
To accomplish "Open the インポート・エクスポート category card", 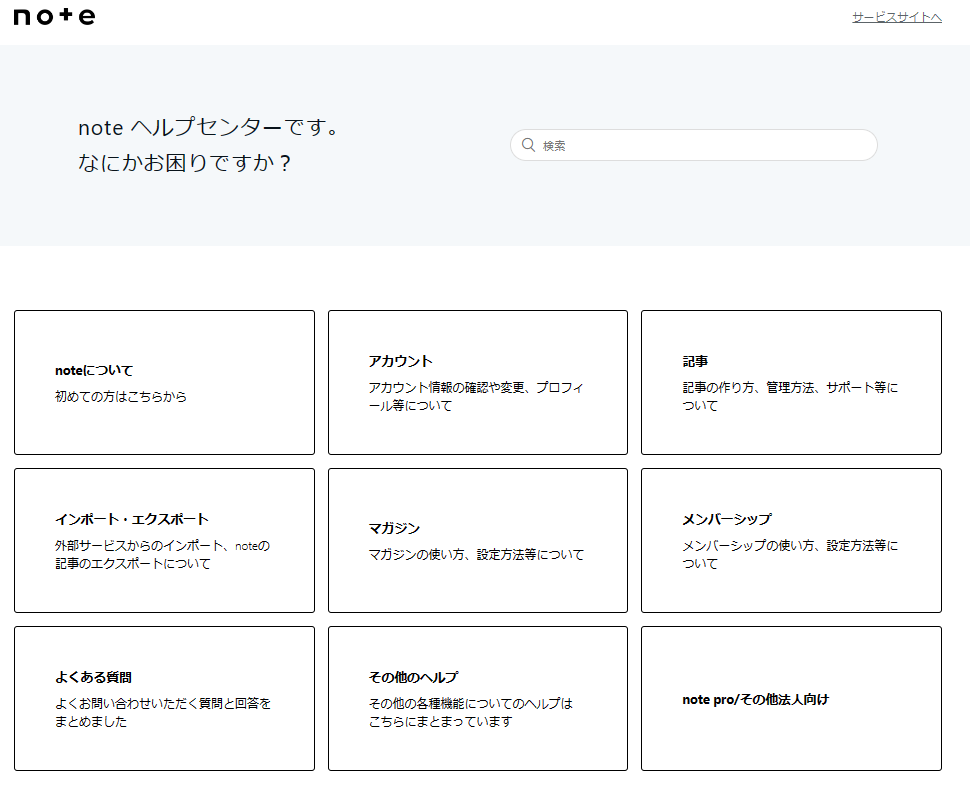I will tap(165, 541).
